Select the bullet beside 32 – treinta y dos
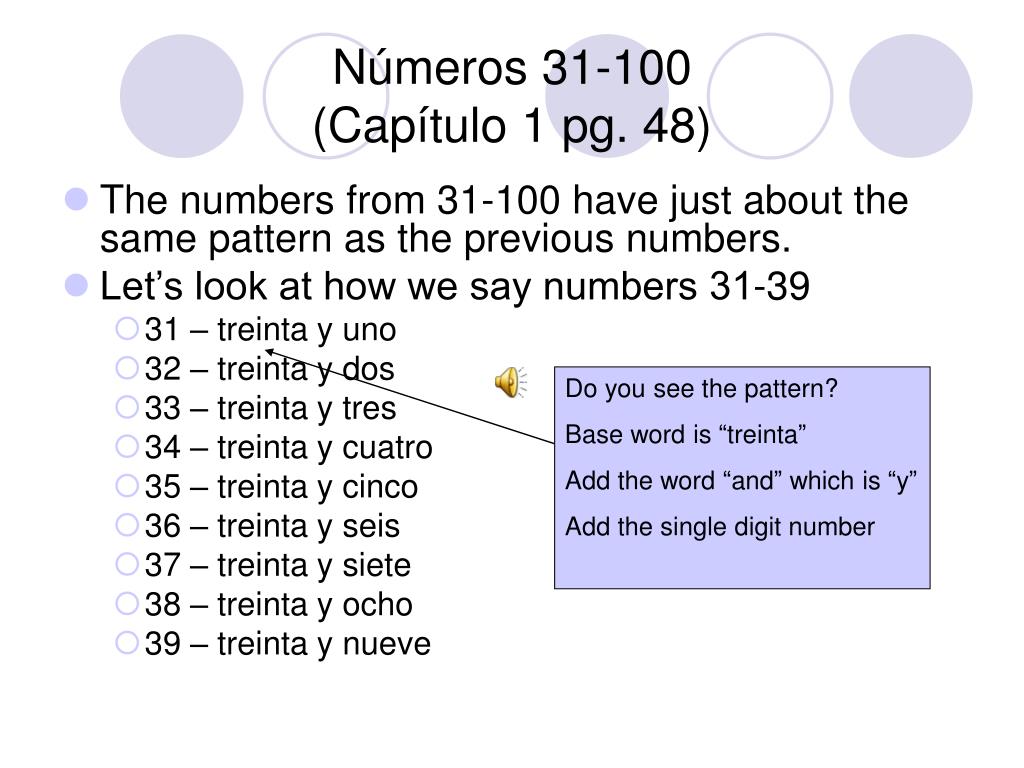The width and height of the screenshot is (1024, 768). pos(127,368)
